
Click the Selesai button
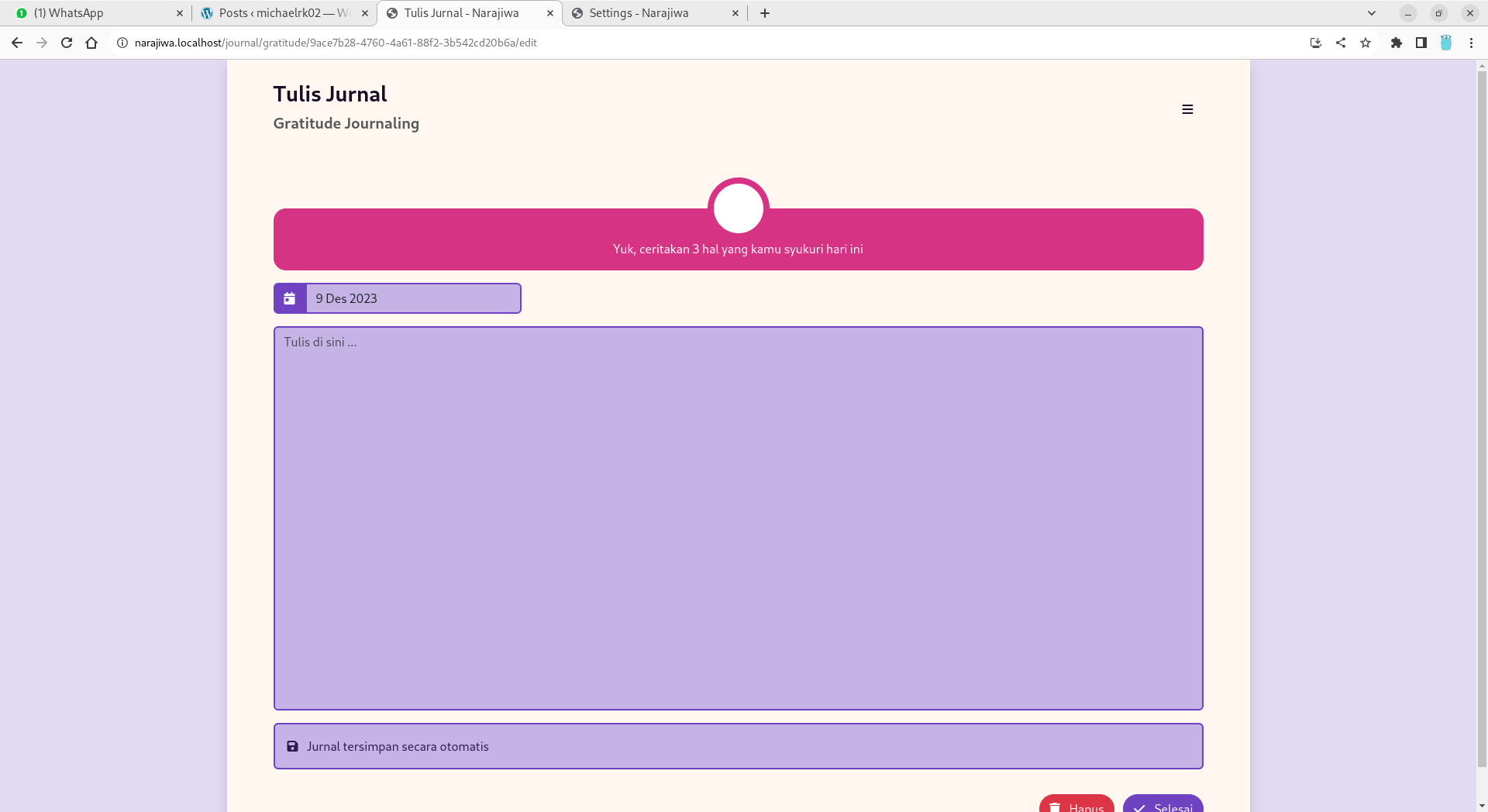pos(1162,804)
